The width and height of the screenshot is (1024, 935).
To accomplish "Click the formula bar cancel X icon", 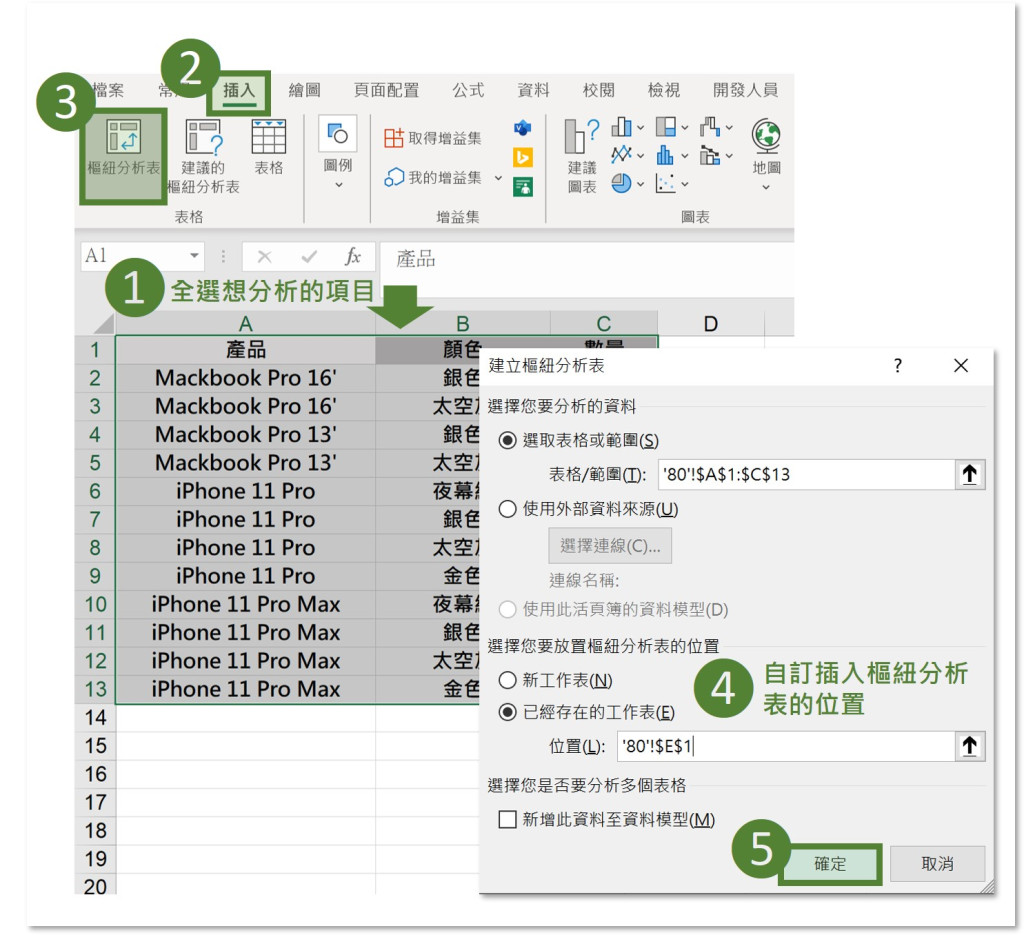I will point(264,257).
